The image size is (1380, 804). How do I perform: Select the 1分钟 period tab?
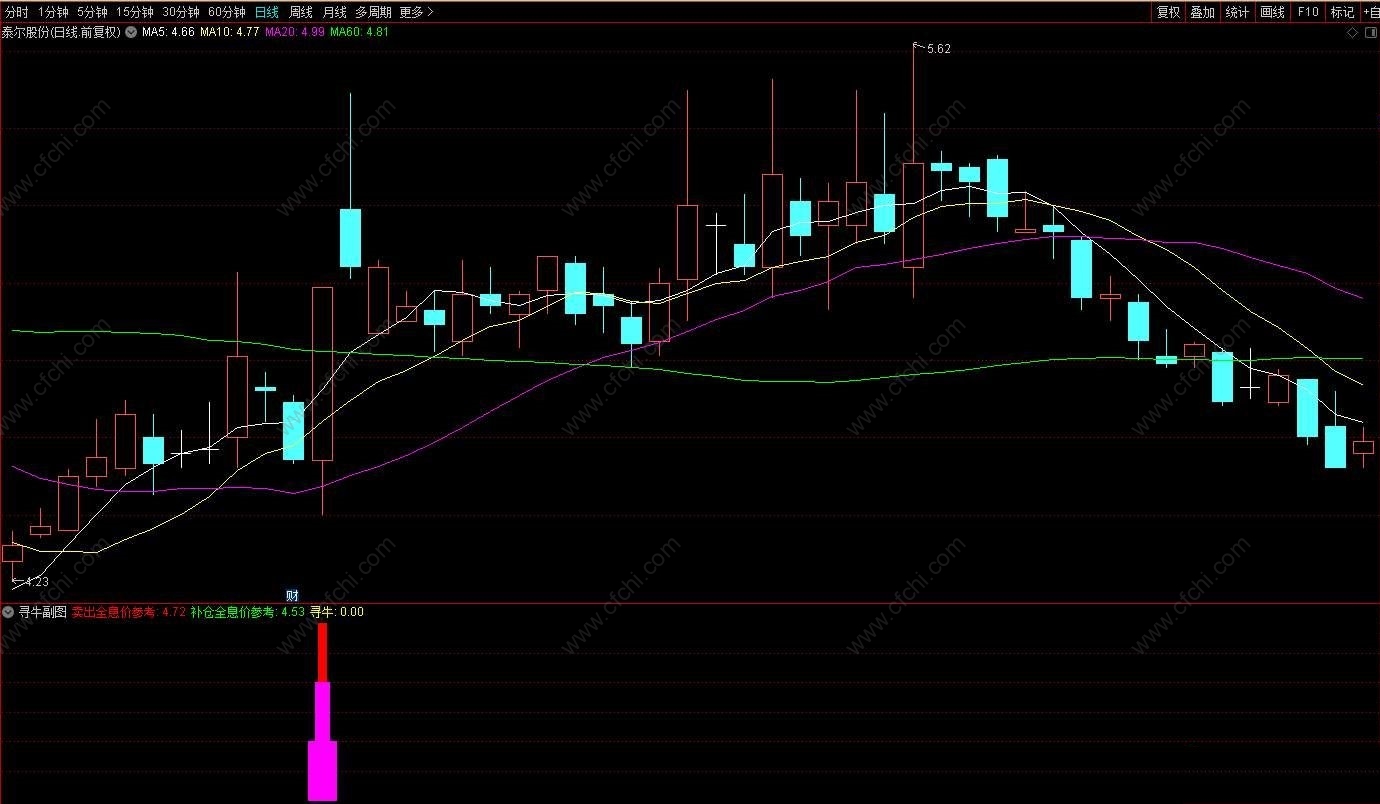pyautogui.click(x=54, y=12)
